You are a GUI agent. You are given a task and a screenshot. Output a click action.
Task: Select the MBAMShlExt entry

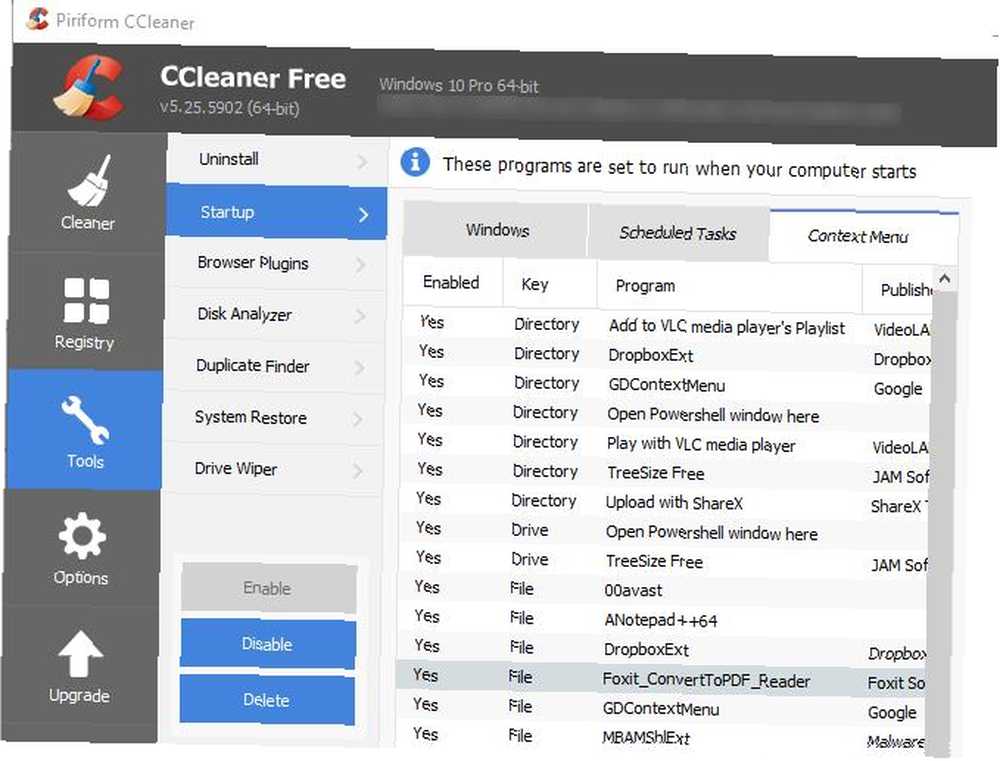[658, 738]
